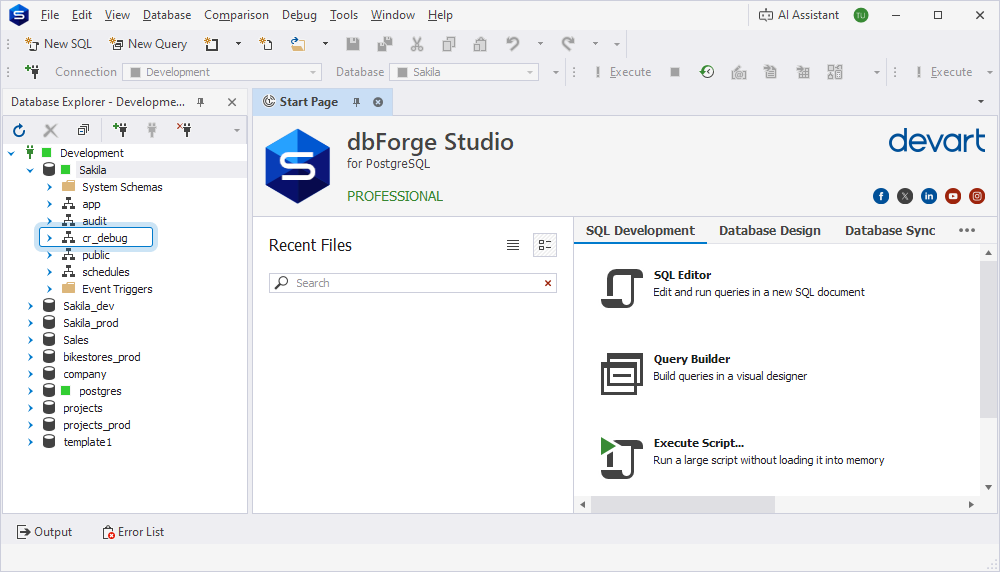1000x572 pixels.
Task: Click the New Query toolbar button
Action: coord(148,44)
